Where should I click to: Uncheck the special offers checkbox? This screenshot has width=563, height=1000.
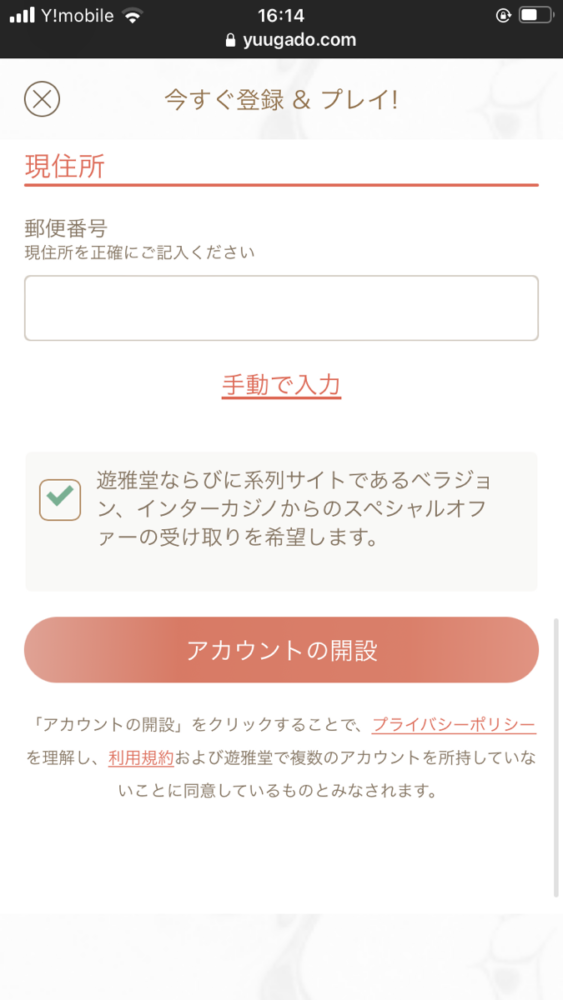(x=60, y=500)
